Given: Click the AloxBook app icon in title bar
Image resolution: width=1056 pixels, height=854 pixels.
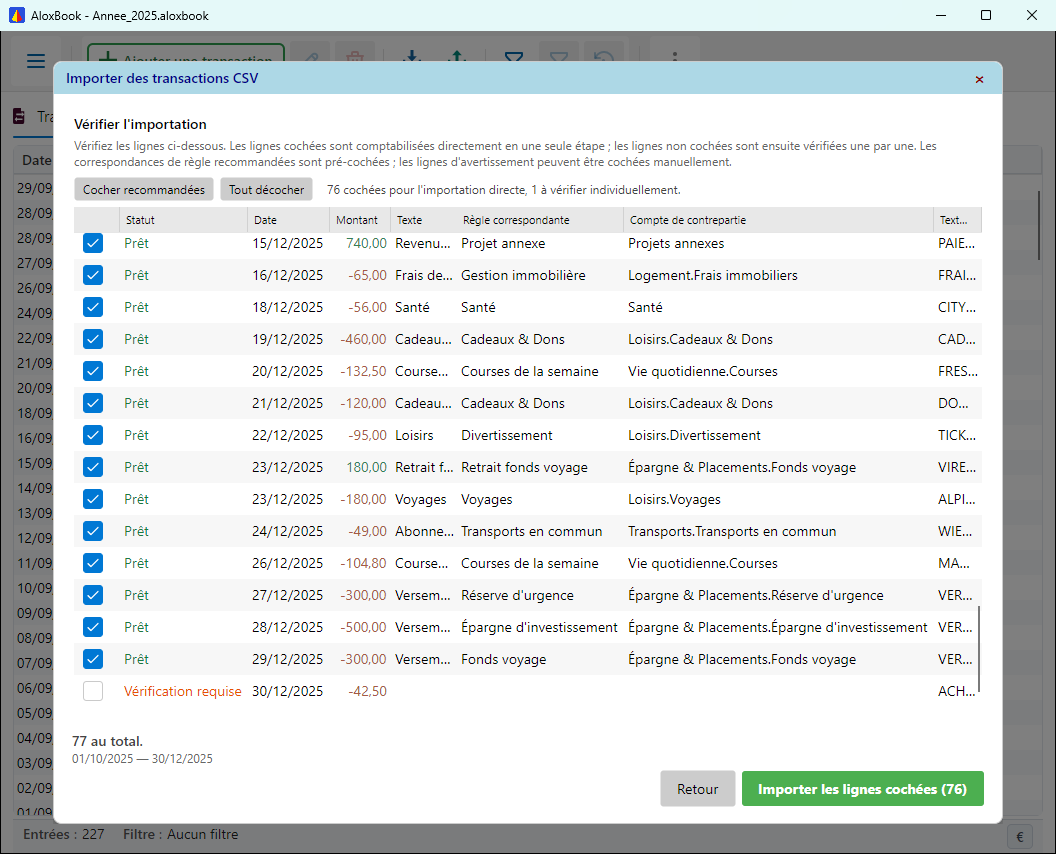Looking at the screenshot, I should point(16,15).
